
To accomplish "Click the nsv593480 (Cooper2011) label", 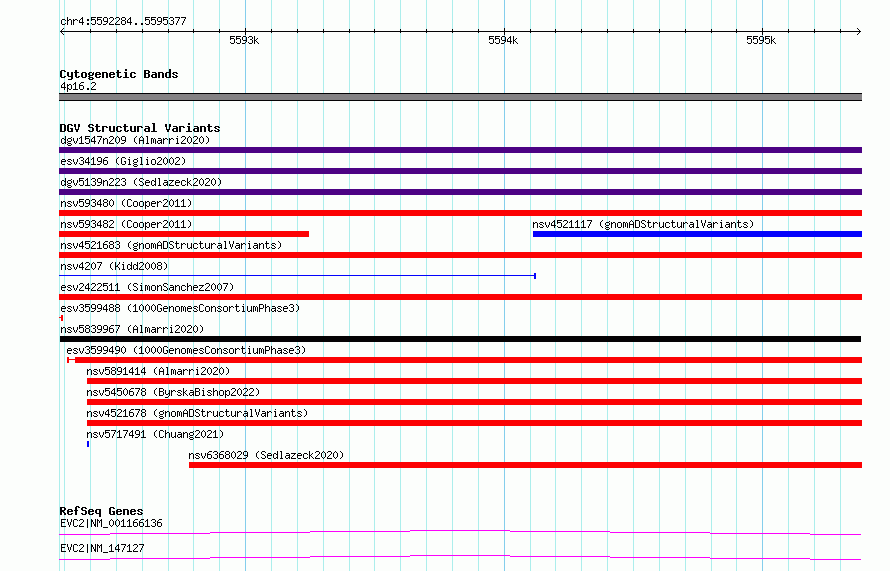I will (126, 203).
